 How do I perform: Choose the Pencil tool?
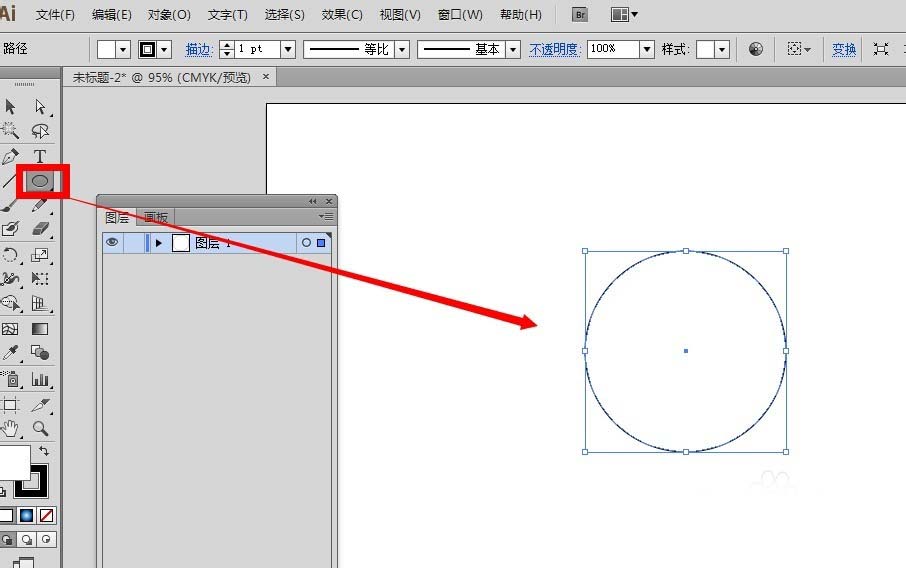coord(40,205)
